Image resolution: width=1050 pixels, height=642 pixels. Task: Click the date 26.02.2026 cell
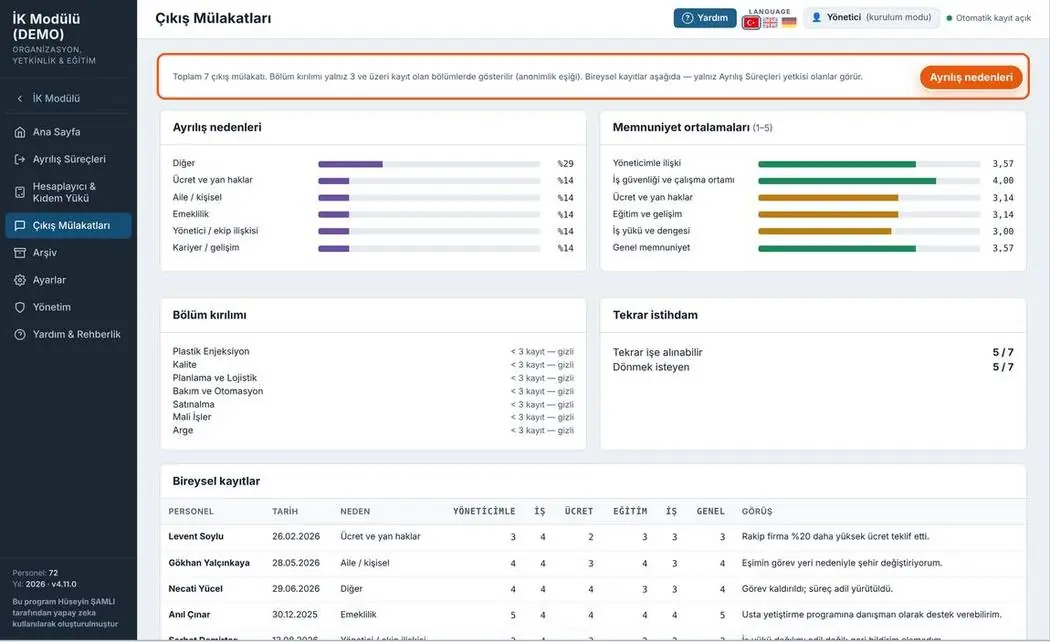[296, 536]
